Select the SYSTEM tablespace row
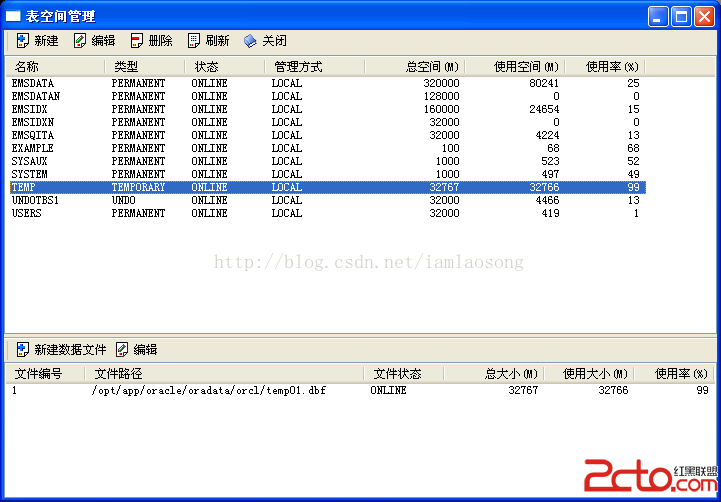 (327, 174)
